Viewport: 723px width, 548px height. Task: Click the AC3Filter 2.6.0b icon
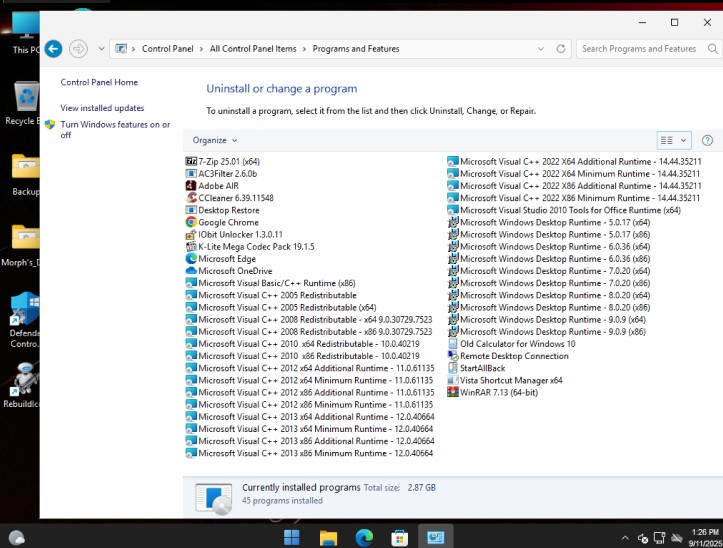(x=191, y=173)
